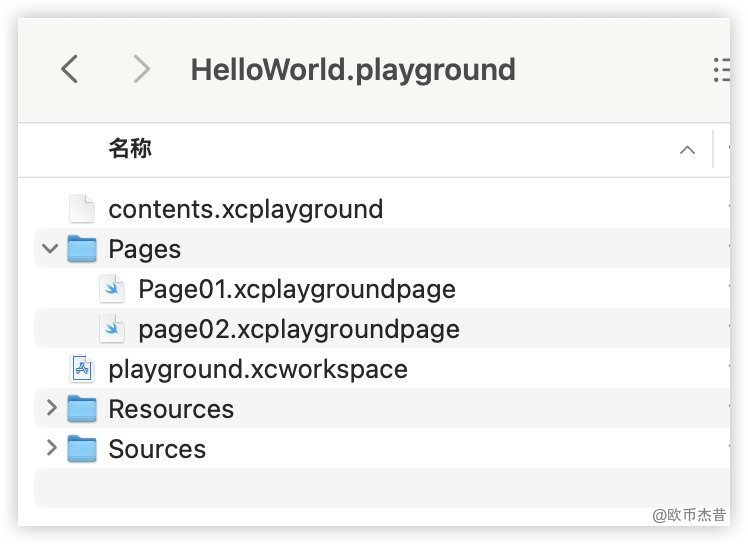Go back using the left arrow button
Viewport: 748px width, 544px height.
[x=70, y=69]
